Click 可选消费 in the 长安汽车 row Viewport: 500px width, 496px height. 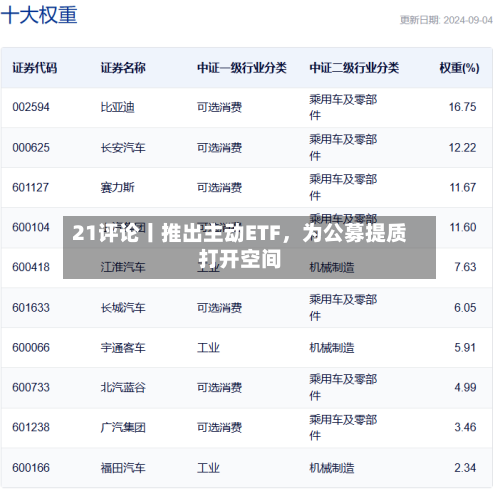pyautogui.click(x=219, y=148)
